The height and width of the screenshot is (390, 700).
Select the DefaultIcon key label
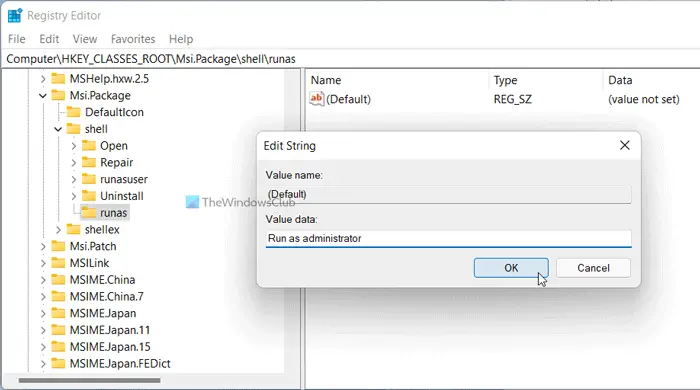click(x=114, y=112)
